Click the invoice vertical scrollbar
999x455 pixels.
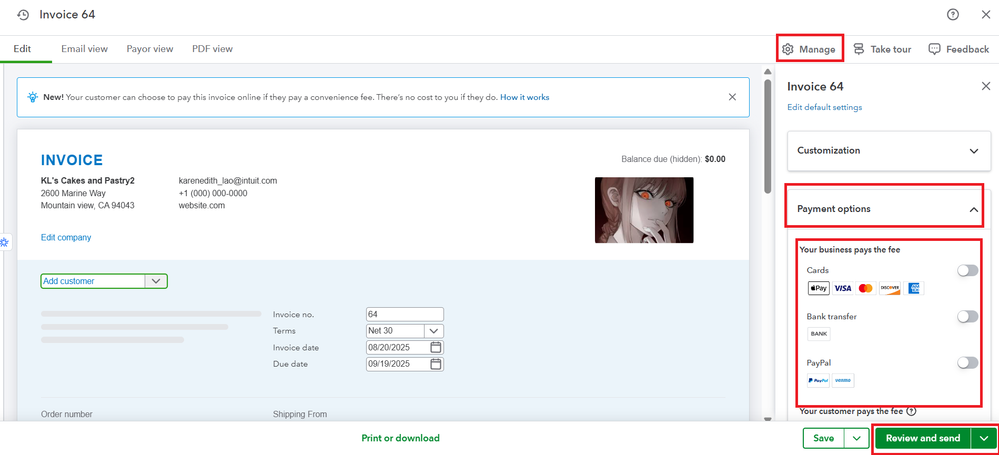[768, 135]
